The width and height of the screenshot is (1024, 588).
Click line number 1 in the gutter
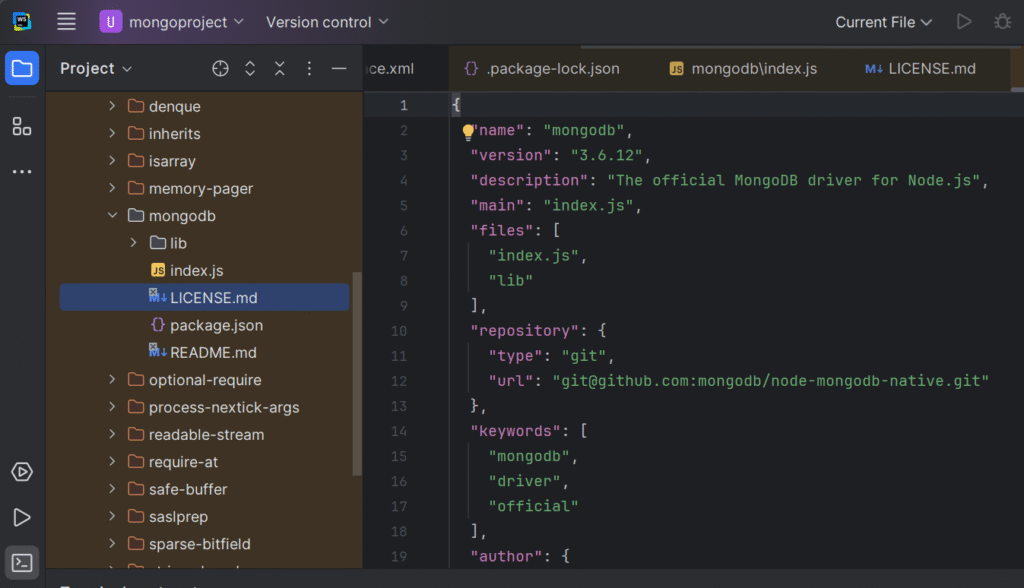(404, 105)
